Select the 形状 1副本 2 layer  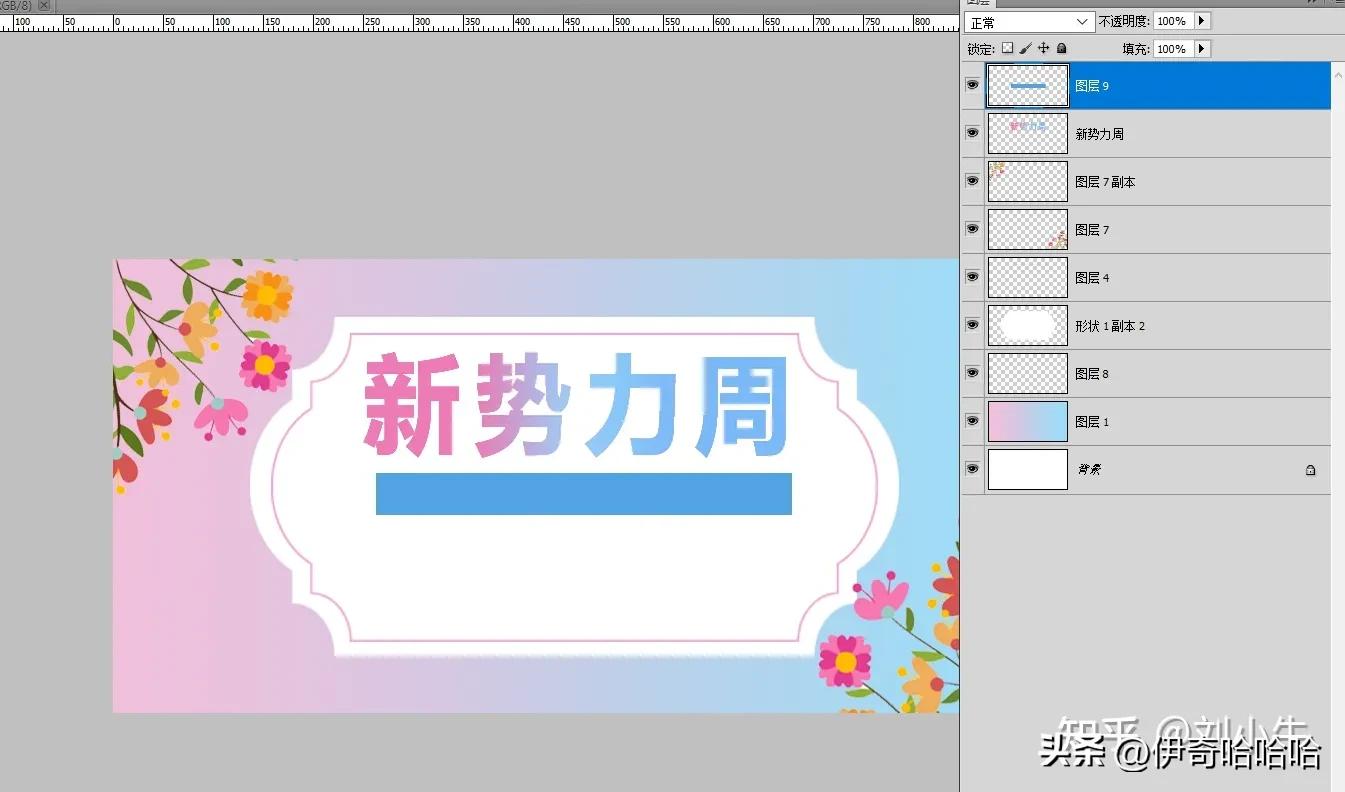(1150, 325)
